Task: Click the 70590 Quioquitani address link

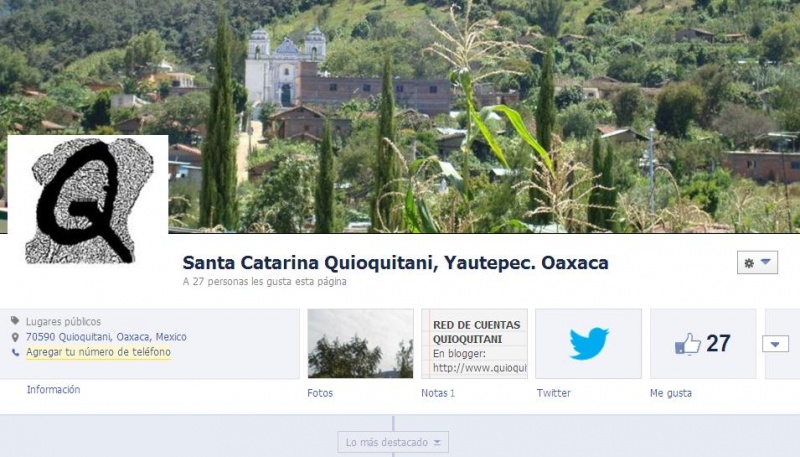Action: coord(106,337)
